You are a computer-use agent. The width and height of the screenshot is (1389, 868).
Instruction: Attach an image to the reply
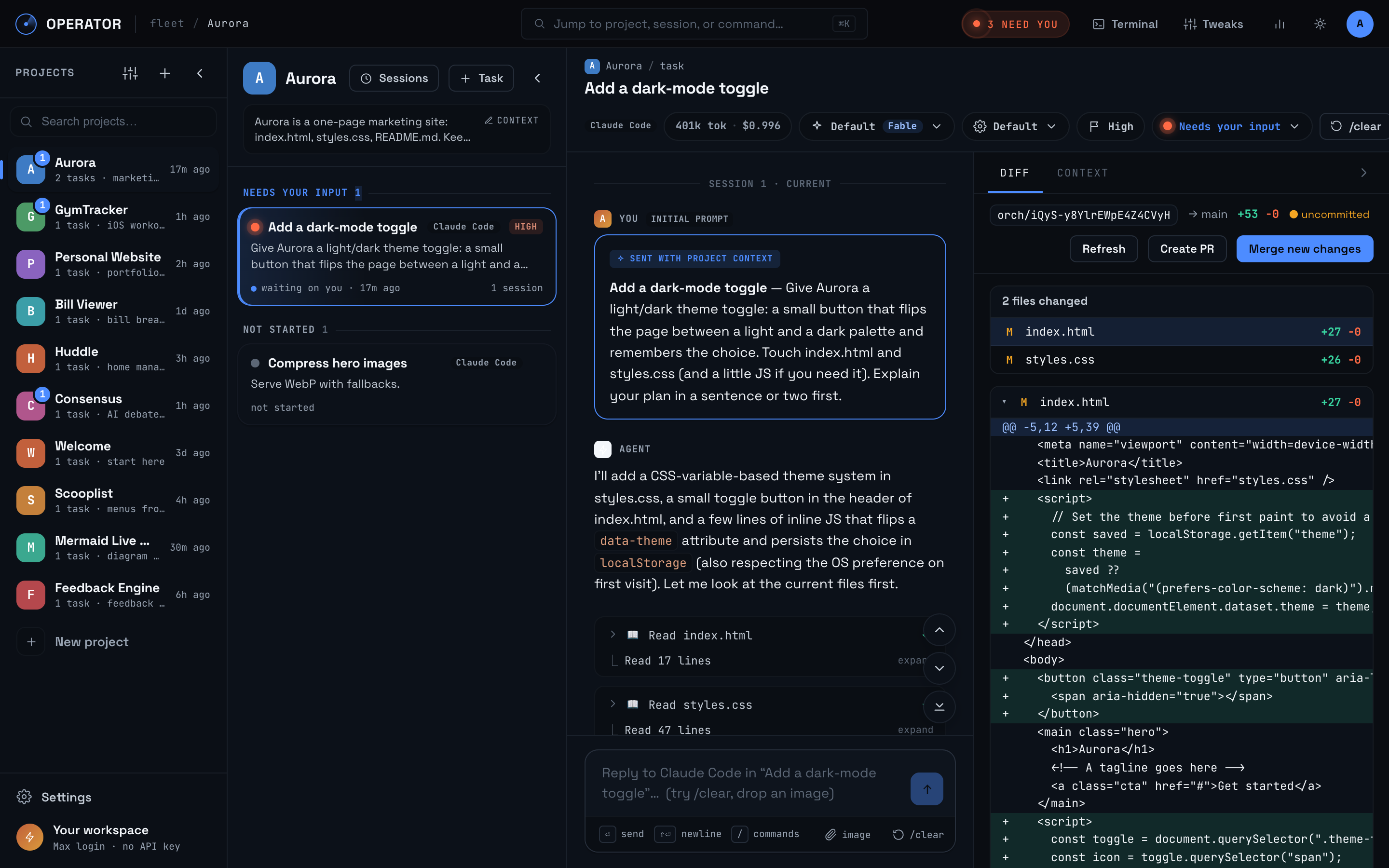(x=848, y=834)
